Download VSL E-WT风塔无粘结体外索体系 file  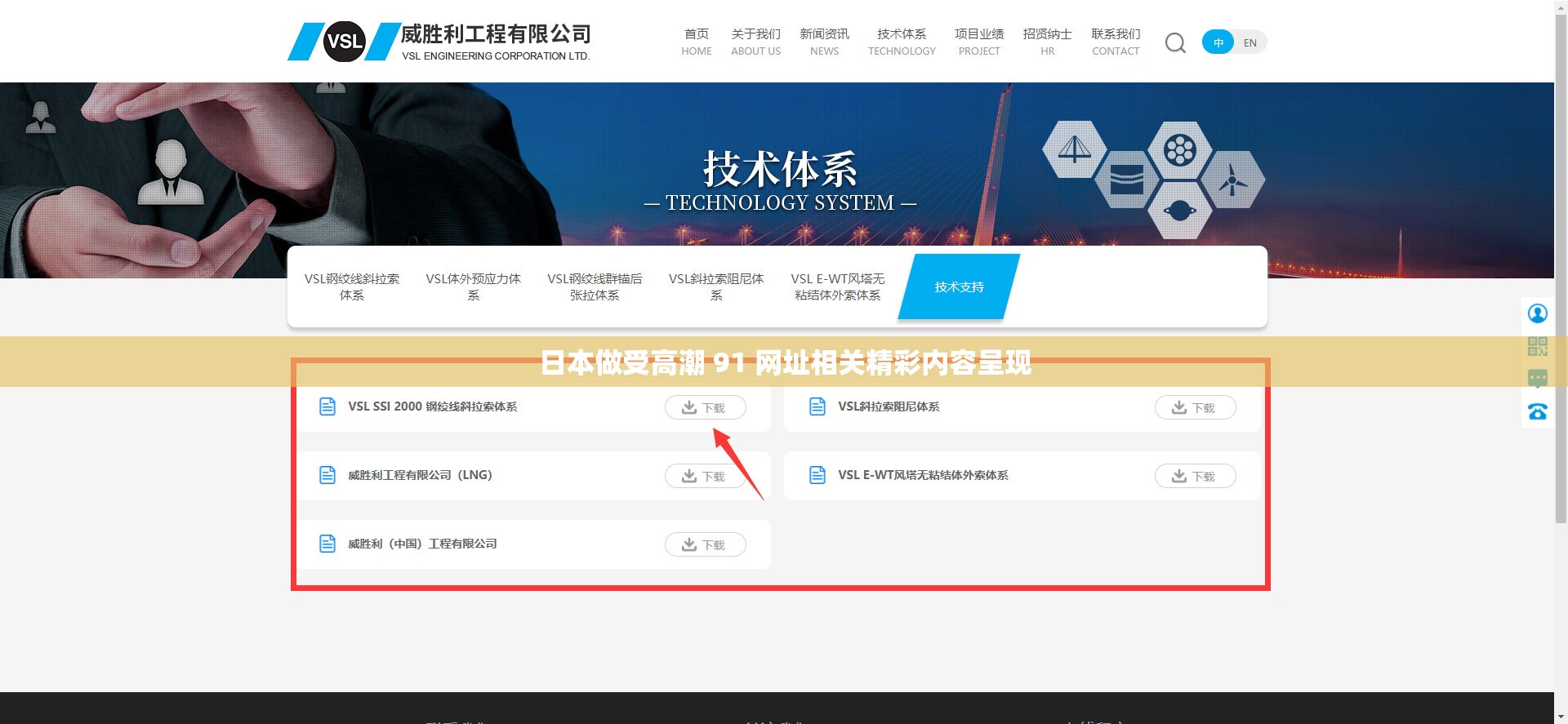(x=1195, y=476)
